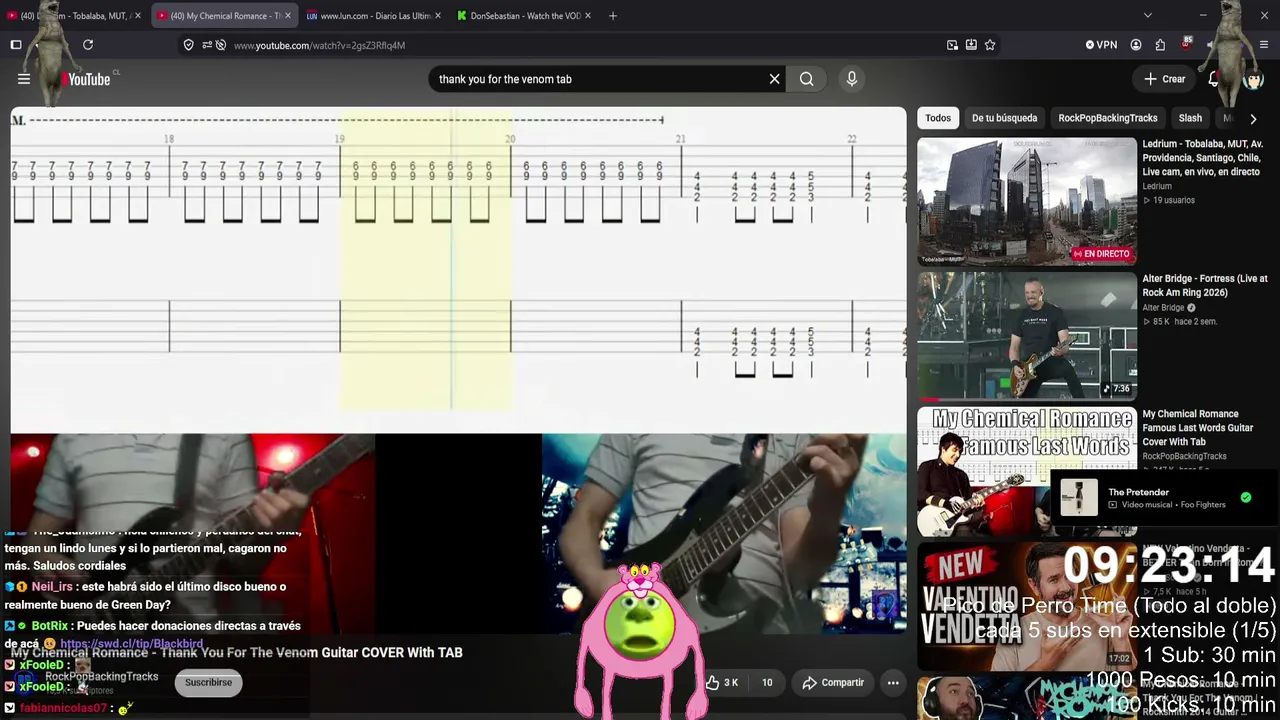Click the dislike button showing 10
Image resolution: width=1280 pixels, height=720 pixels.
pos(767,683)
